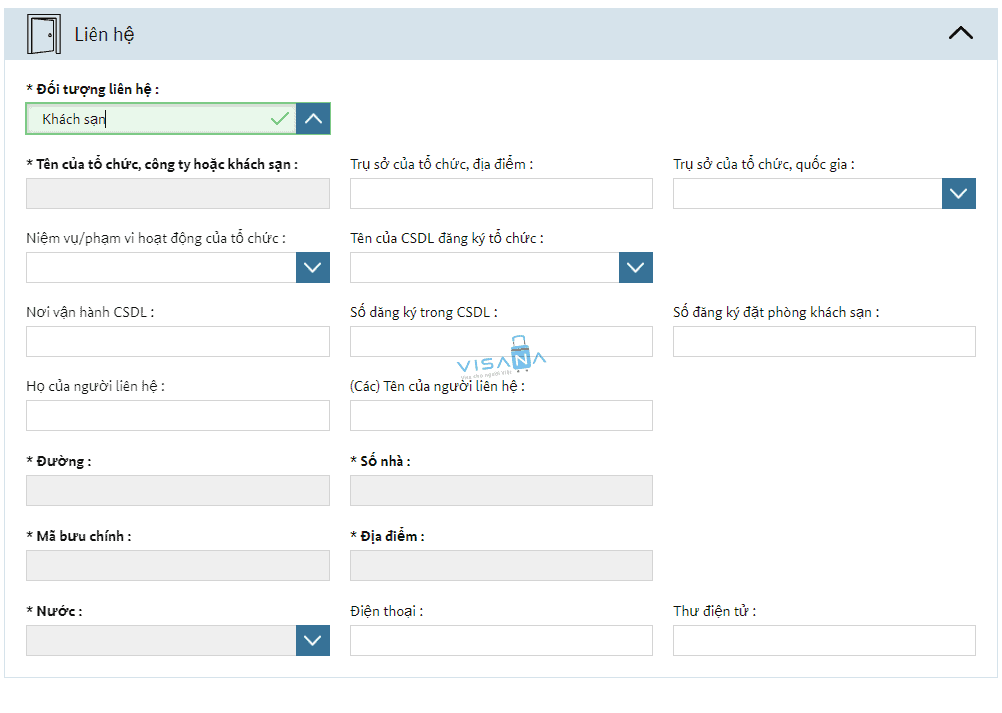
Task: Focus the Tên của tổ chức, công ty hoặc khách sạn field
Action: coord(178,194)
